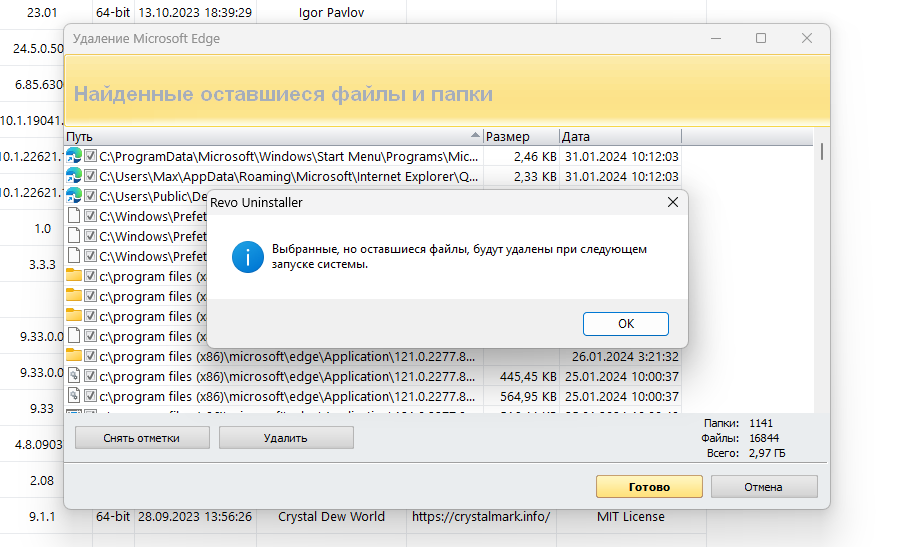Click the Файлы count 16844

[764, 438]
